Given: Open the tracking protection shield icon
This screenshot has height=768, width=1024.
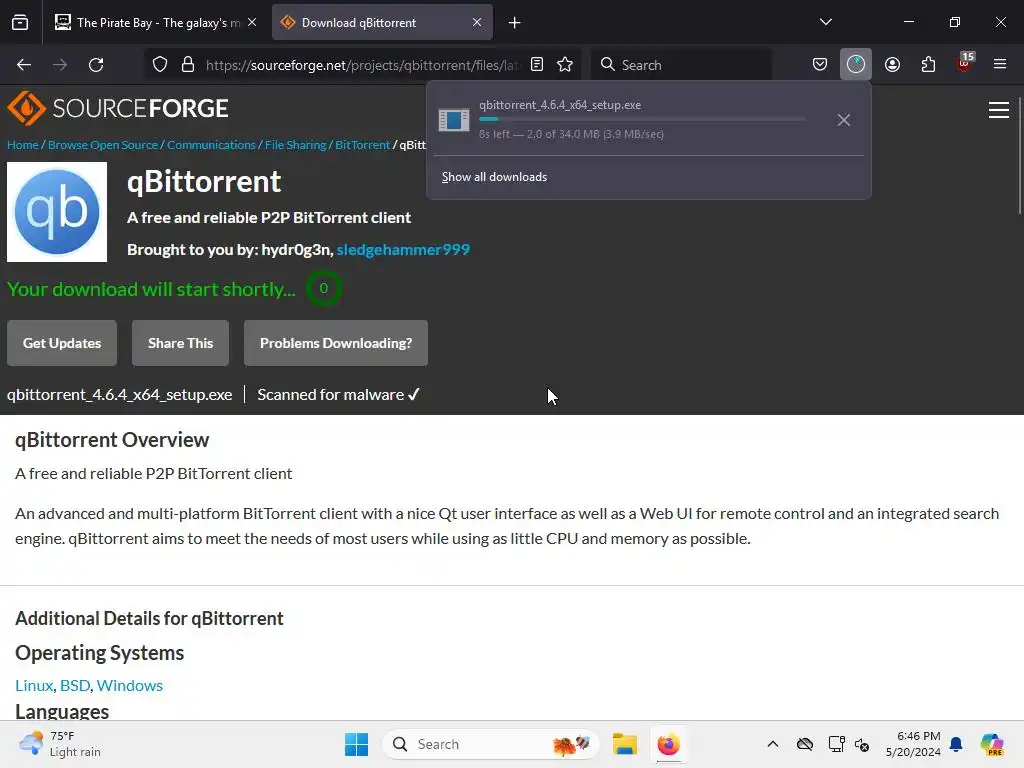Looking at the screenshot, I should click(160, 65).
